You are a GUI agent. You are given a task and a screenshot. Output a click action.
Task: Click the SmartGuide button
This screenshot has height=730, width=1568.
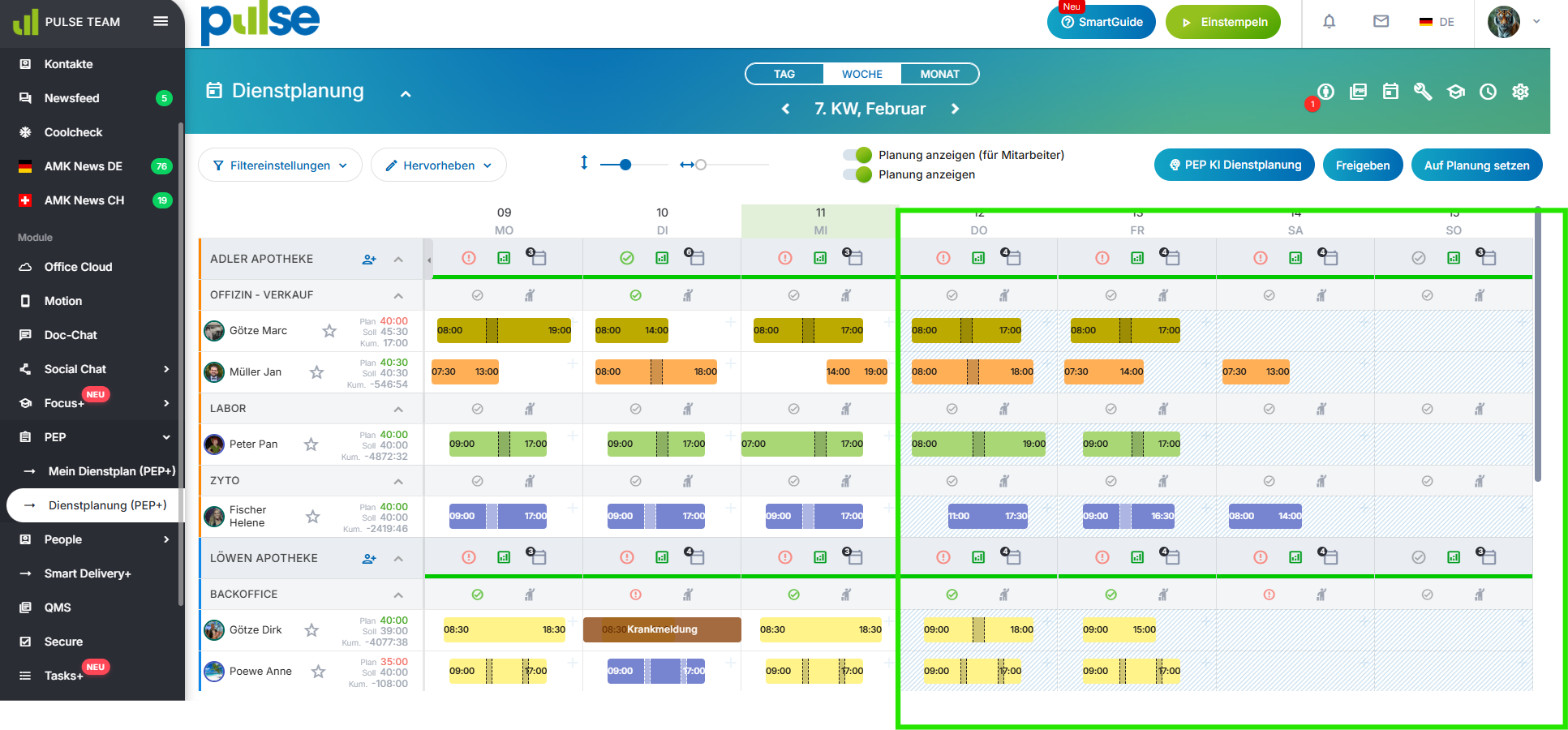1102,22
